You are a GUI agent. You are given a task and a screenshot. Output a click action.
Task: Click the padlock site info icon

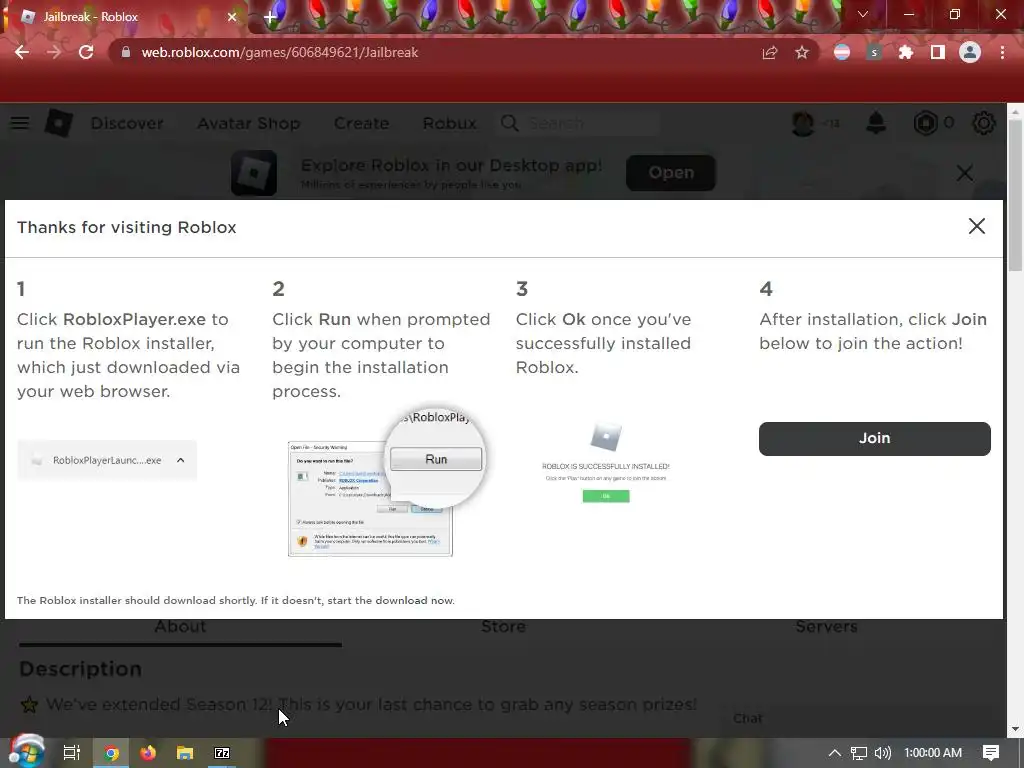click(x=125, y=52)
